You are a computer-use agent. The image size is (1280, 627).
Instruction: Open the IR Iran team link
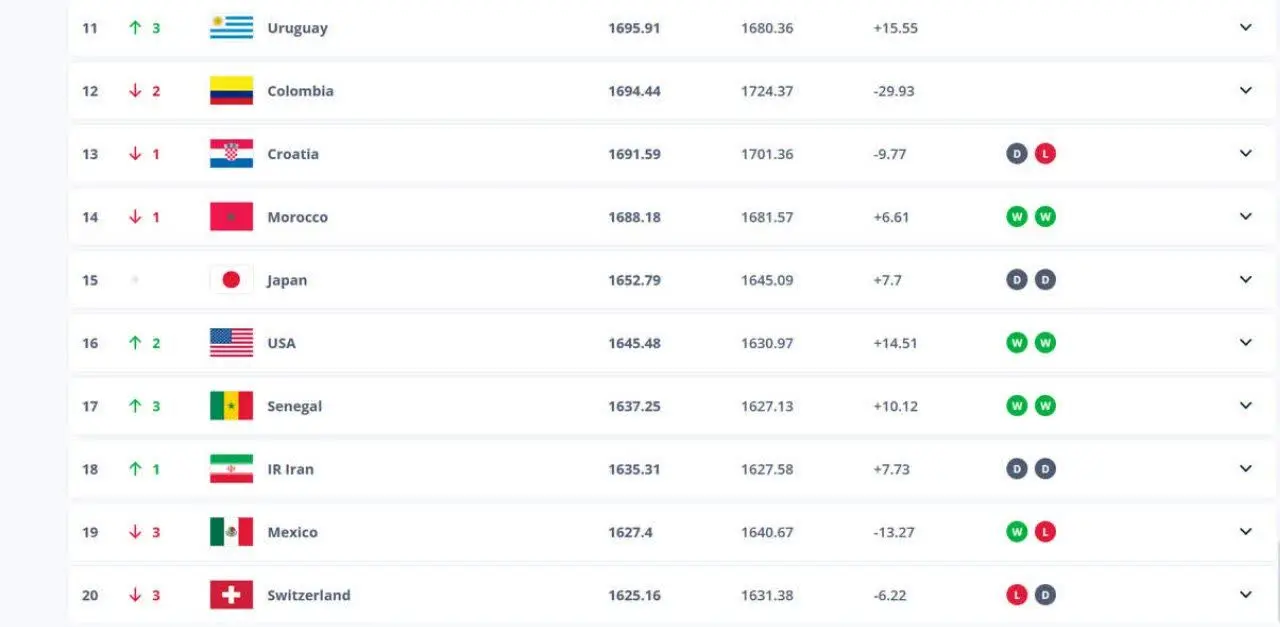pos(290,469)
